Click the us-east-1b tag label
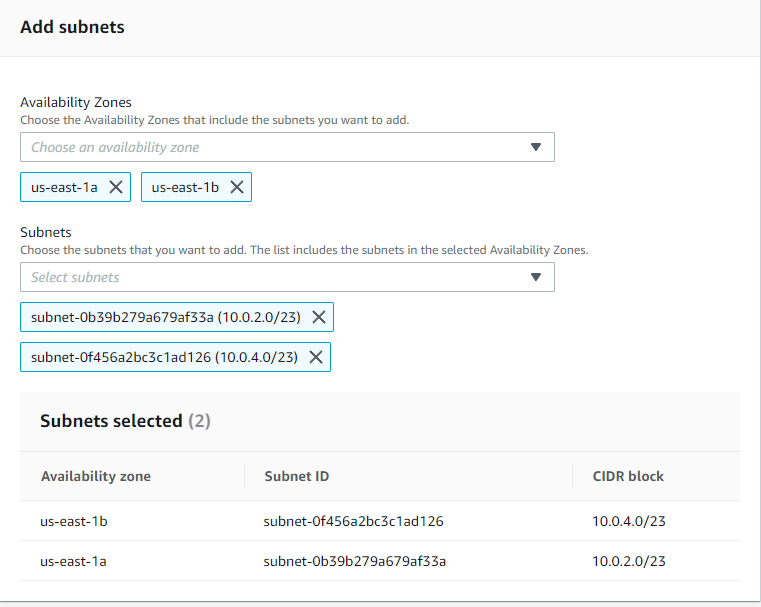Screen dimensions: 761x607 click(x=185, y=187)
